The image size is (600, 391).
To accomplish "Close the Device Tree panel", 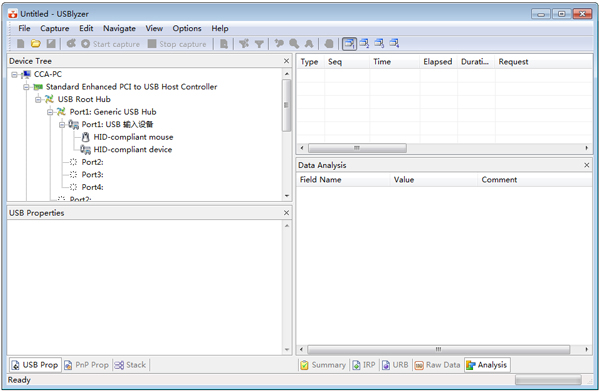I will 287,61.
